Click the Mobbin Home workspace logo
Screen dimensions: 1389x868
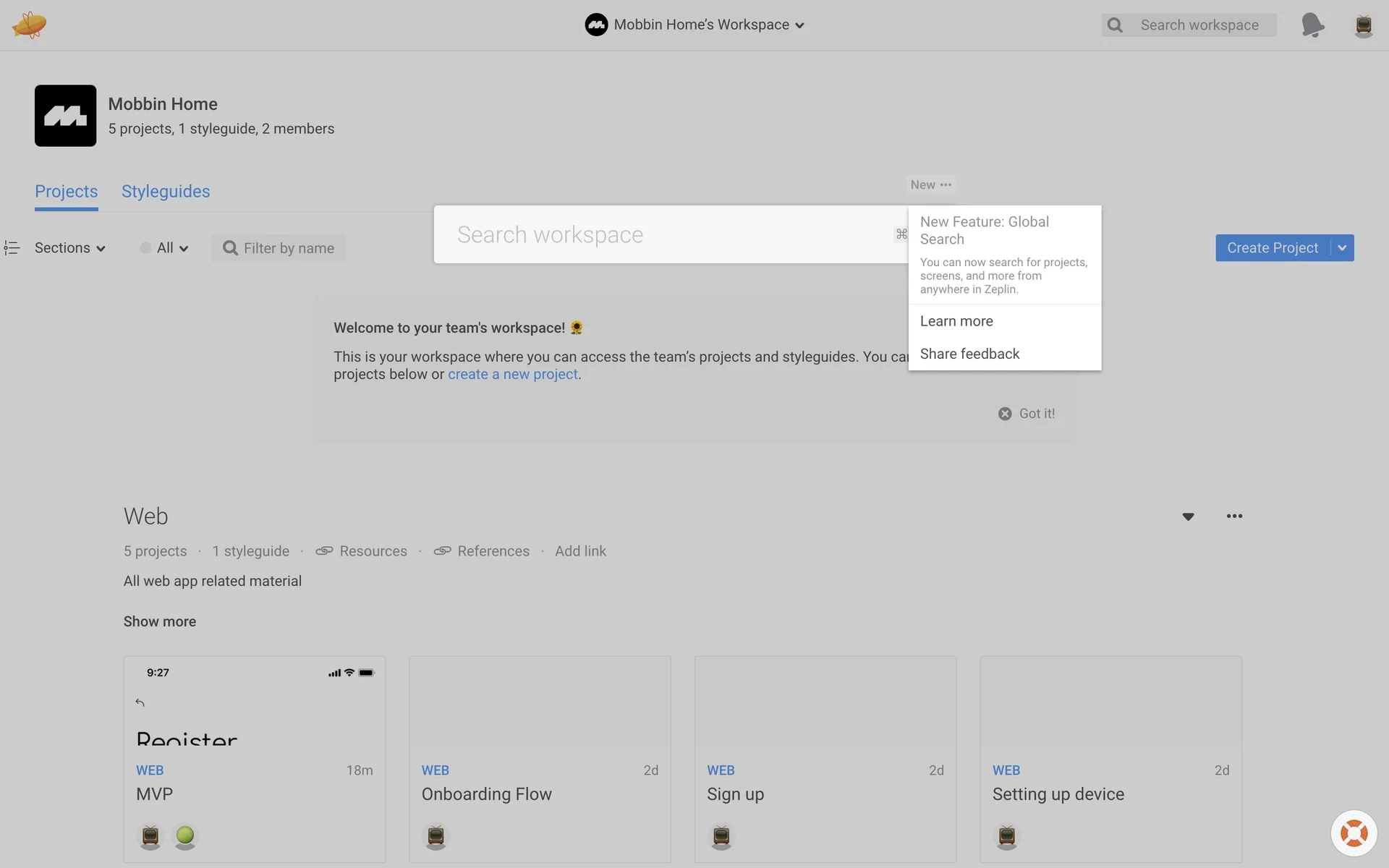(x=65, y=116)
